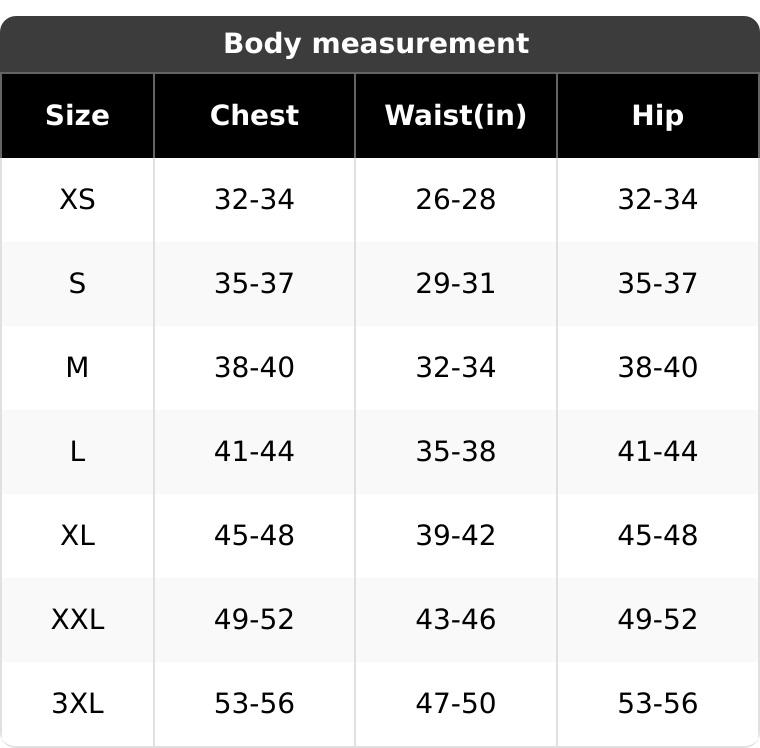Select the M size row label
Image resolution: width=760 pixels, height=748 pixels.
click(x=77, y=368)
